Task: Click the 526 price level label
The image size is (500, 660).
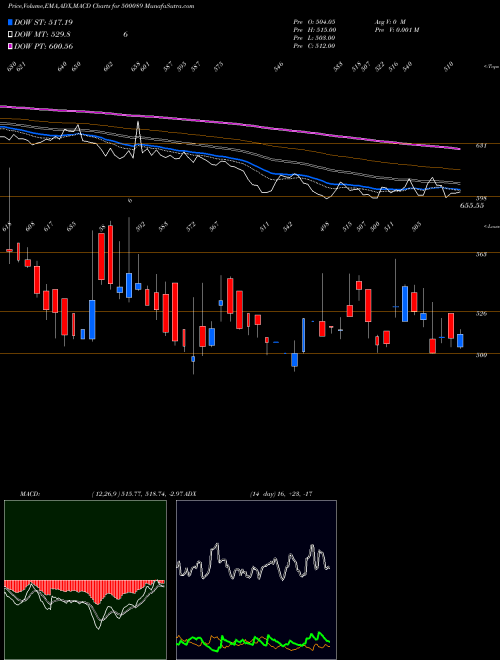Action: (481, 313)
